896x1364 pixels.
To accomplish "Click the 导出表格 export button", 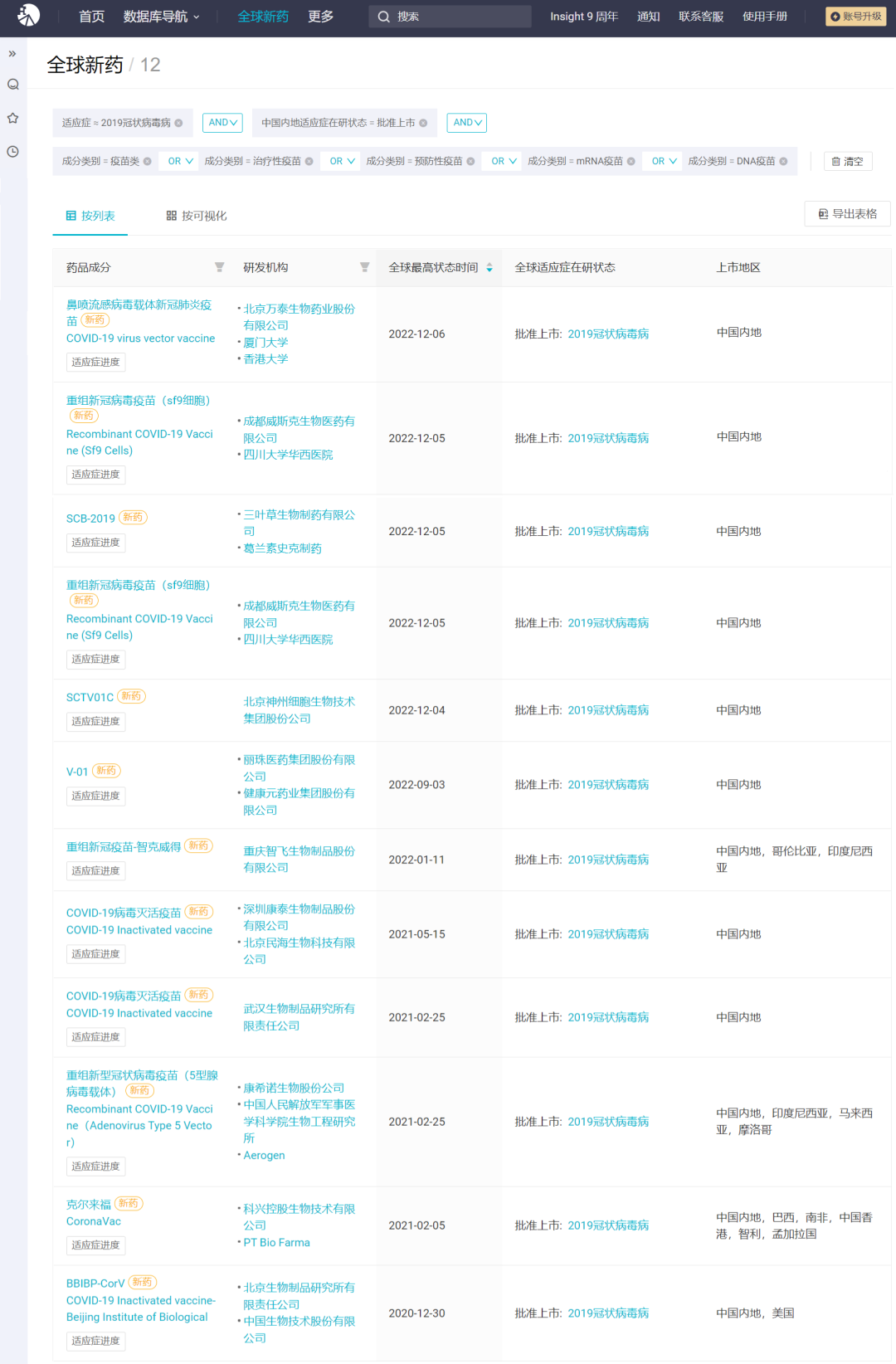I will (x=847, y=214).
